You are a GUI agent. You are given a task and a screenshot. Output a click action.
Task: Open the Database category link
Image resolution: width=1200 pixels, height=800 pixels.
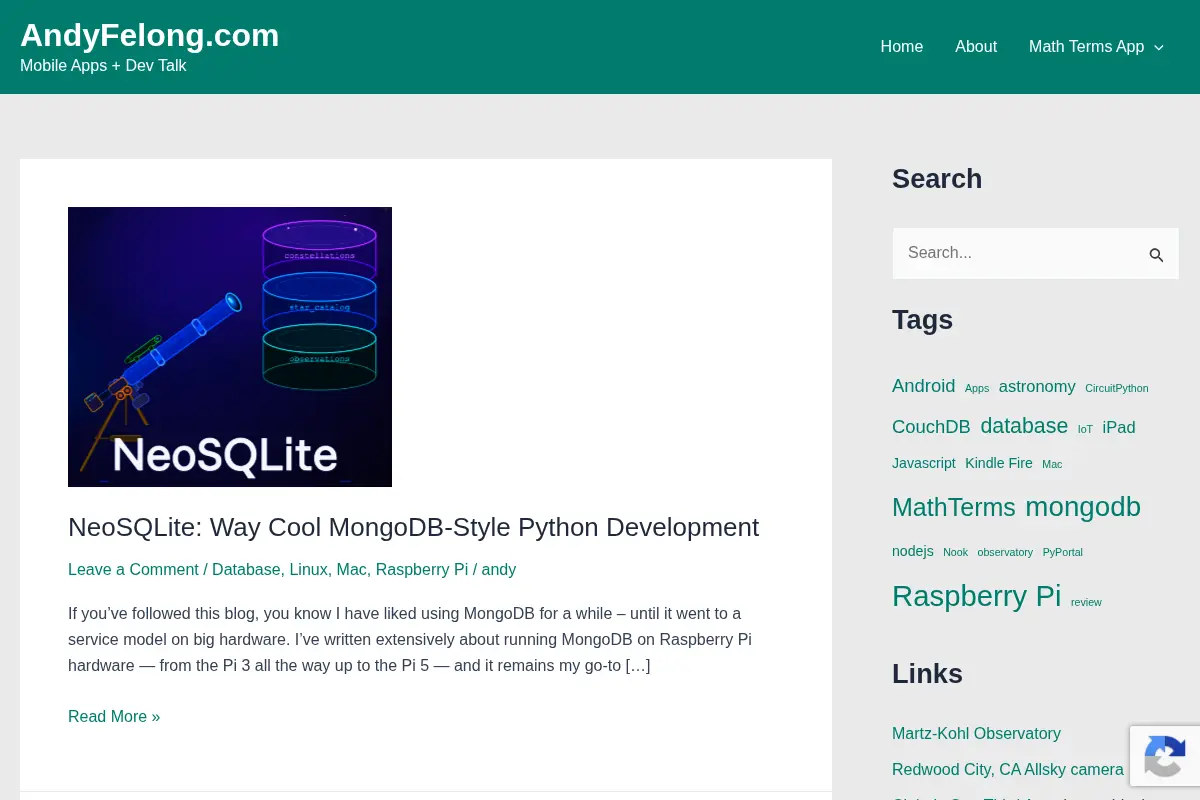(246, 569)
